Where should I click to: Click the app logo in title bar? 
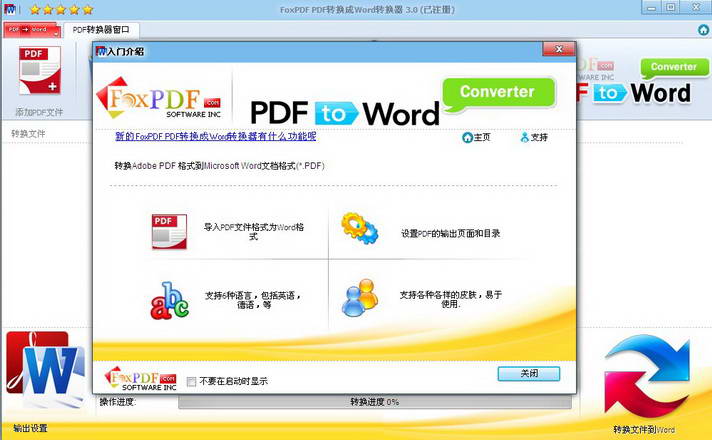(10, 9)
